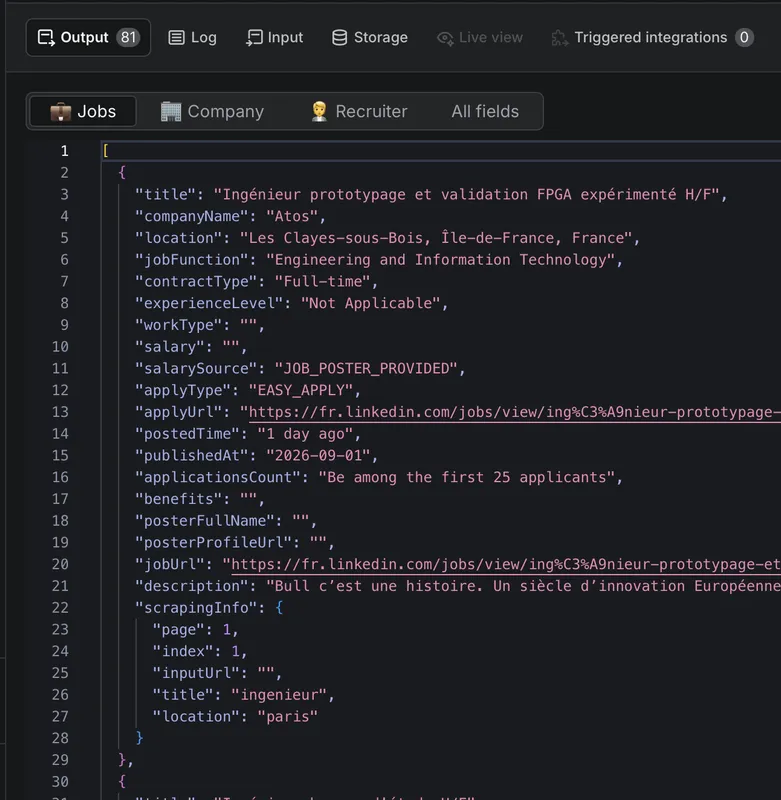
Task: Click the "workType" key
Action: pos(179,325)
